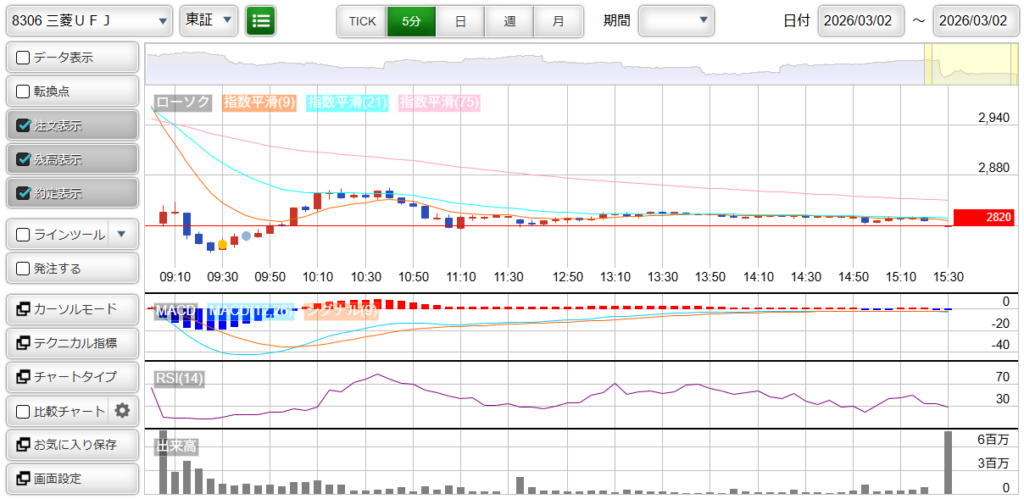
Task: Enable the データ表示 checkbox
Action: (24, 58)
